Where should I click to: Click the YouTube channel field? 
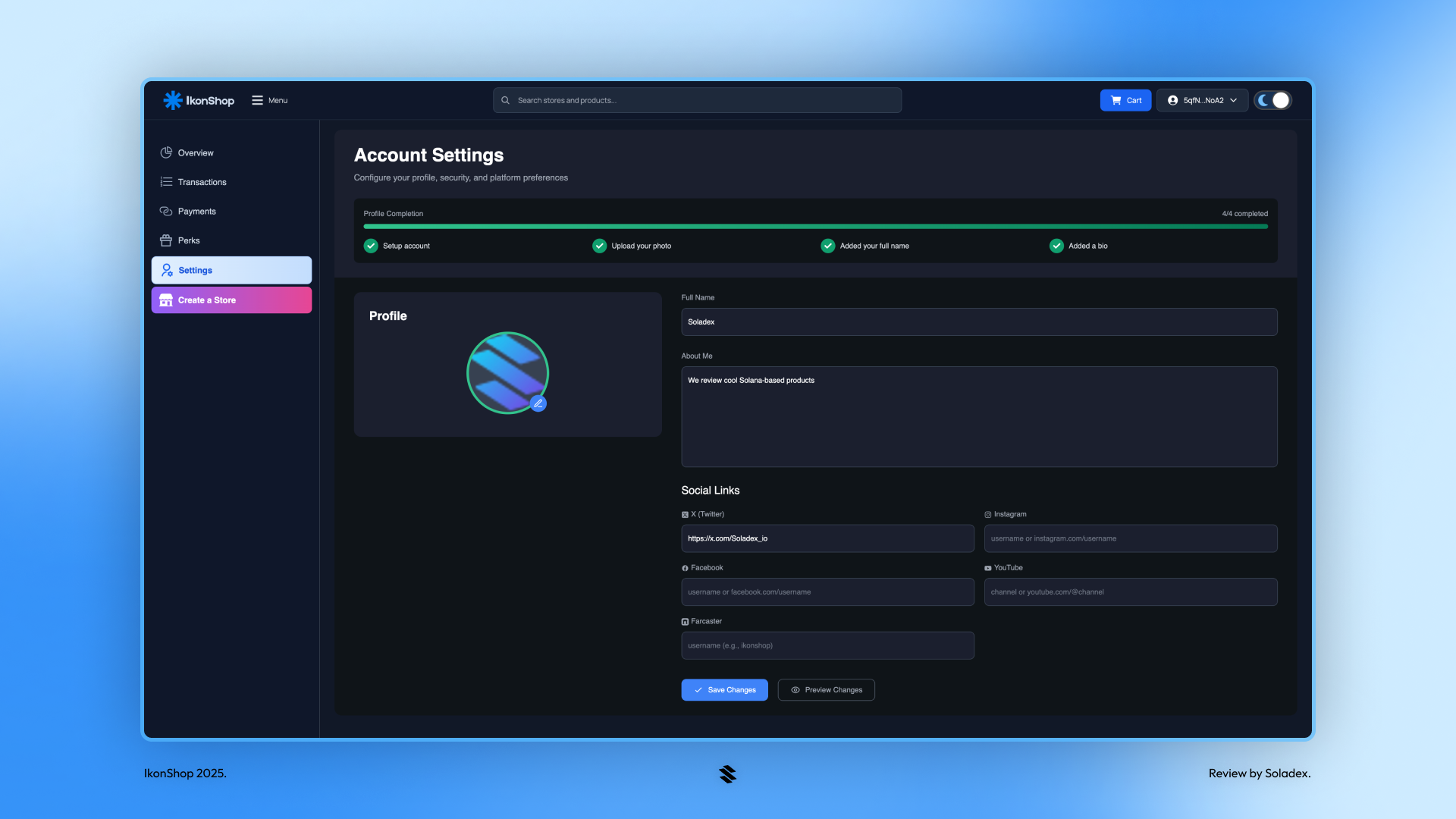point(1131,592)
